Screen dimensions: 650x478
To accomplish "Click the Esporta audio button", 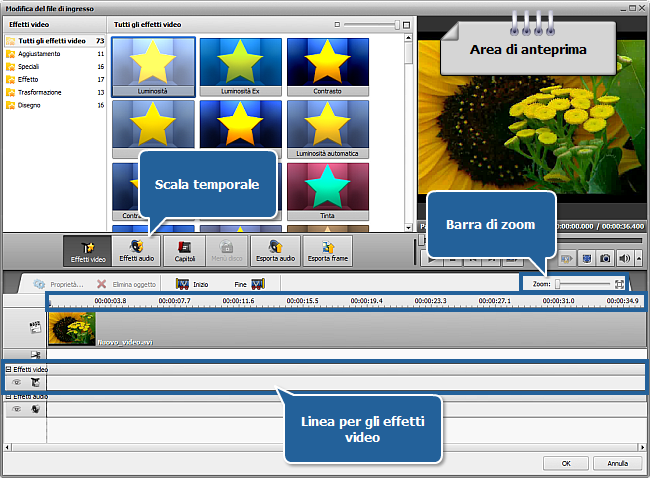I will pos(276,251).
